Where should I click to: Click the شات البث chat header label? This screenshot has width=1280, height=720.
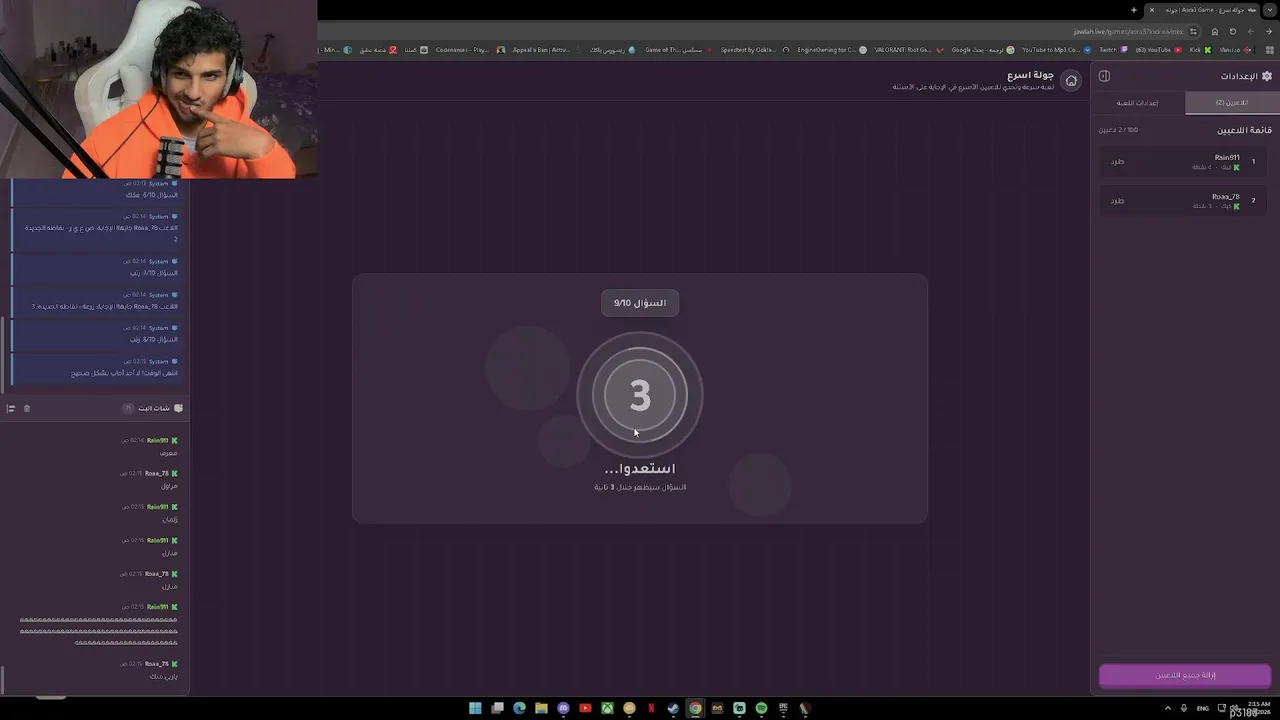pos(154,408)
